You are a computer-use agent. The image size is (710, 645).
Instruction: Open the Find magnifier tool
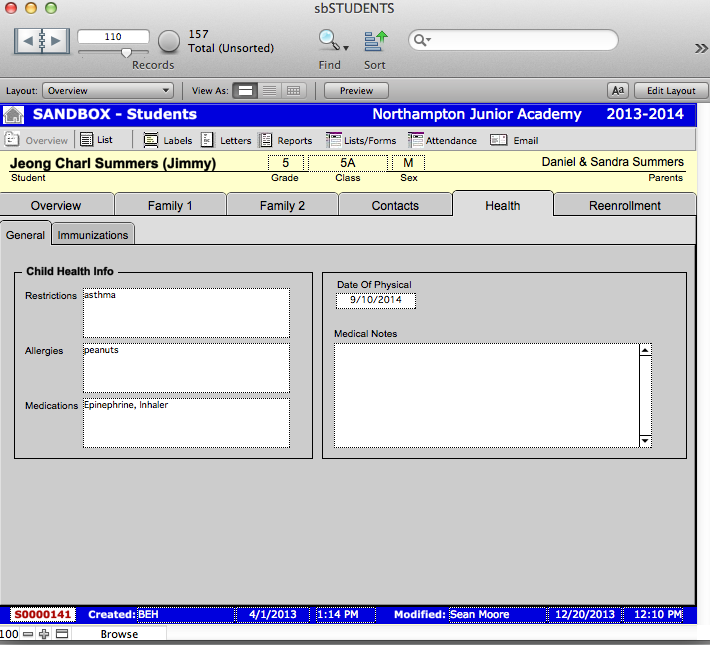coord(328,41)
